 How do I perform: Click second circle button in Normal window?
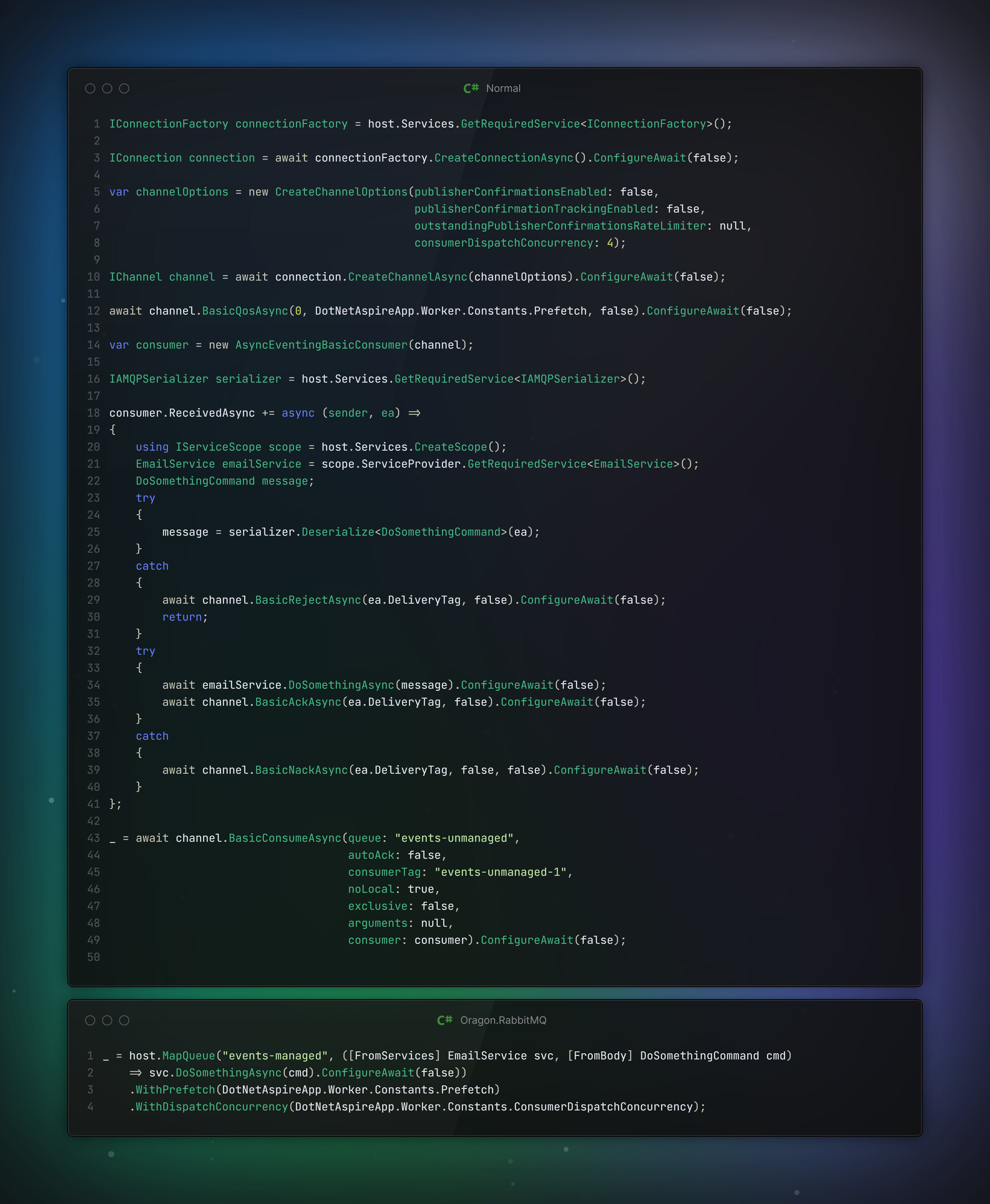point(107,88)
